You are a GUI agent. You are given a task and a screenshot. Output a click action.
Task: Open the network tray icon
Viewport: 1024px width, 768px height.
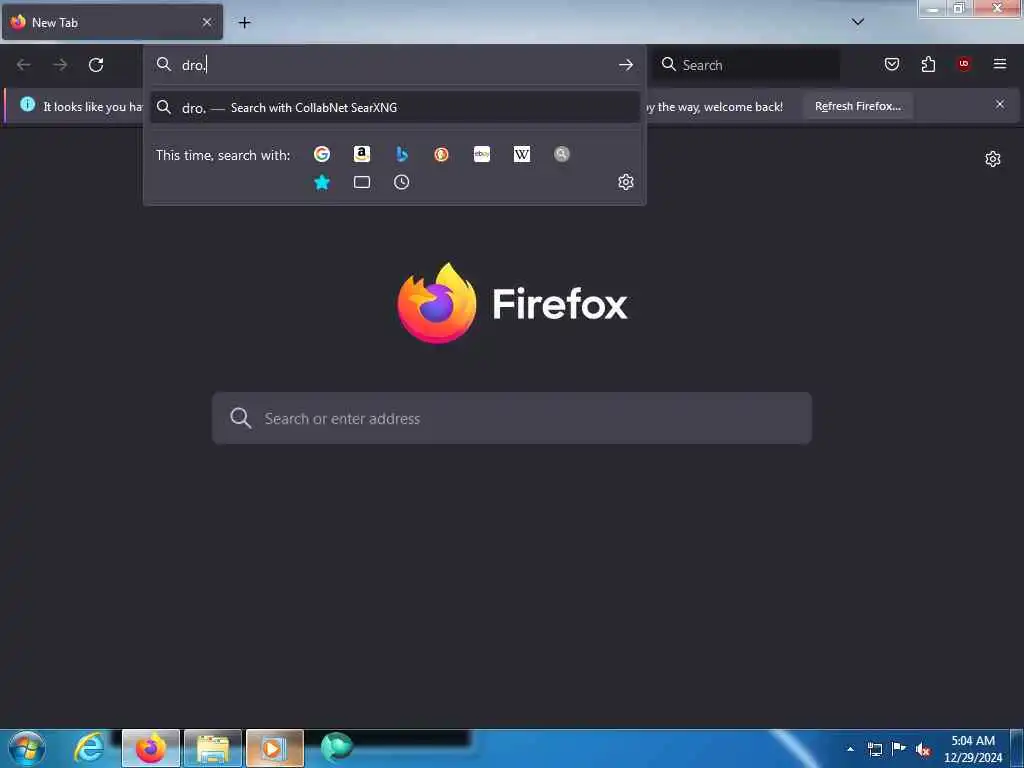click(874, 749)
